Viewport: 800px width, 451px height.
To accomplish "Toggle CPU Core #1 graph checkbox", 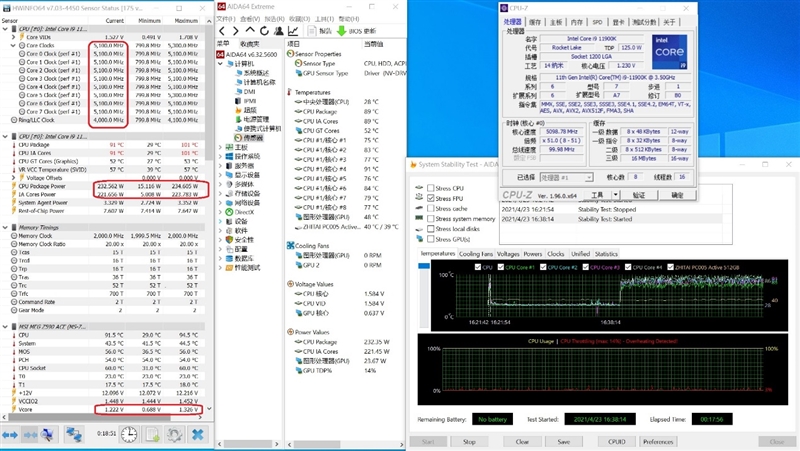I will (x=501, y=267).
